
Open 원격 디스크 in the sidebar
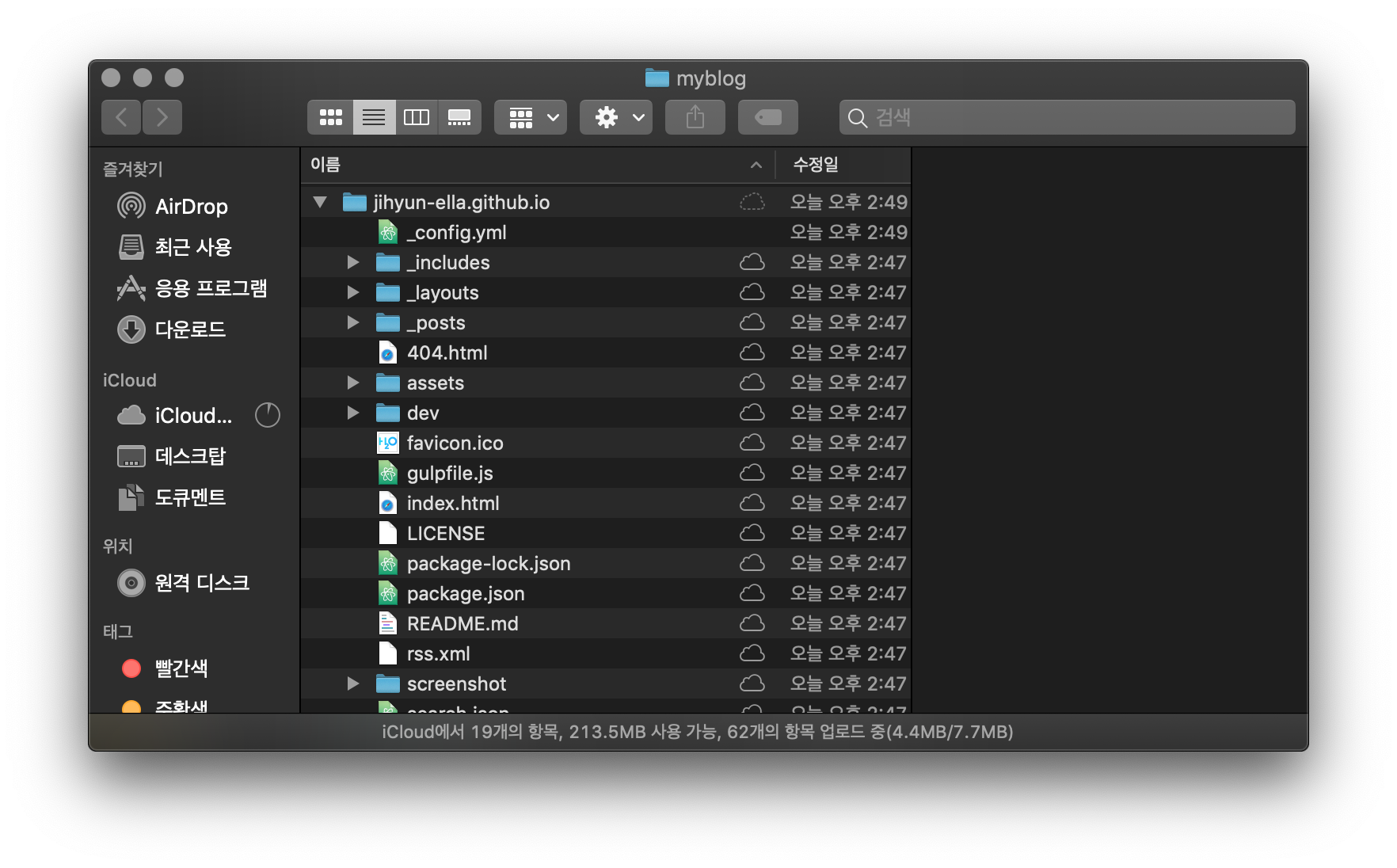point(183,584)
